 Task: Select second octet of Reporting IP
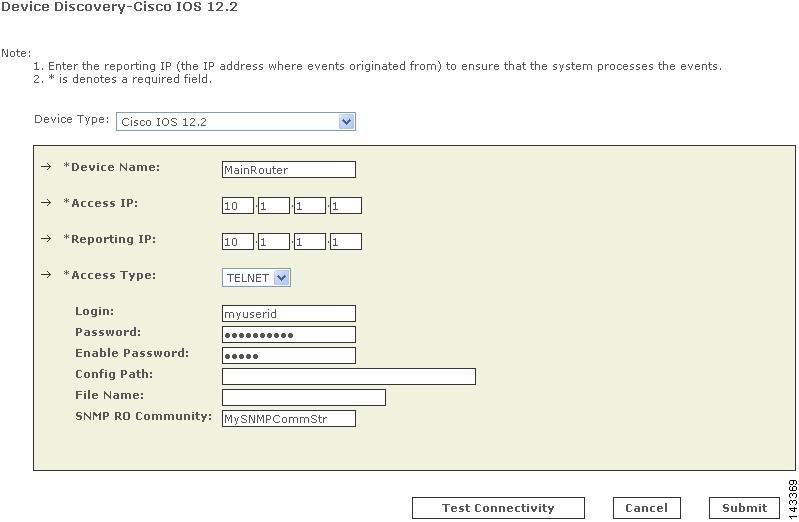click(274, 242)
